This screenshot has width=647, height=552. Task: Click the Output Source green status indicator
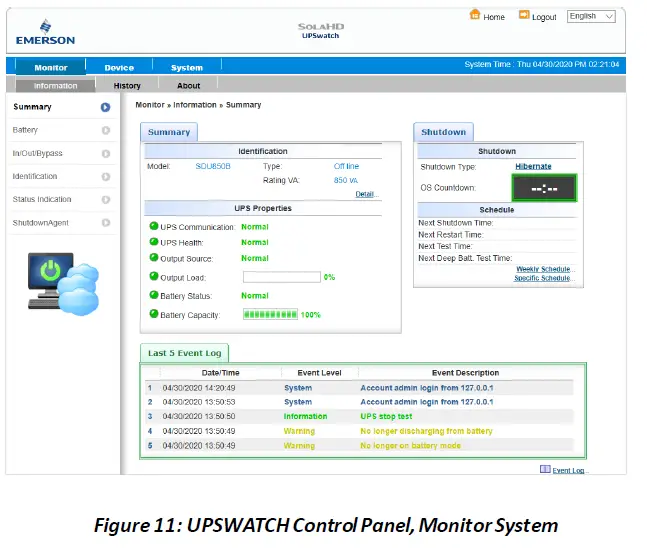point(154,258)
